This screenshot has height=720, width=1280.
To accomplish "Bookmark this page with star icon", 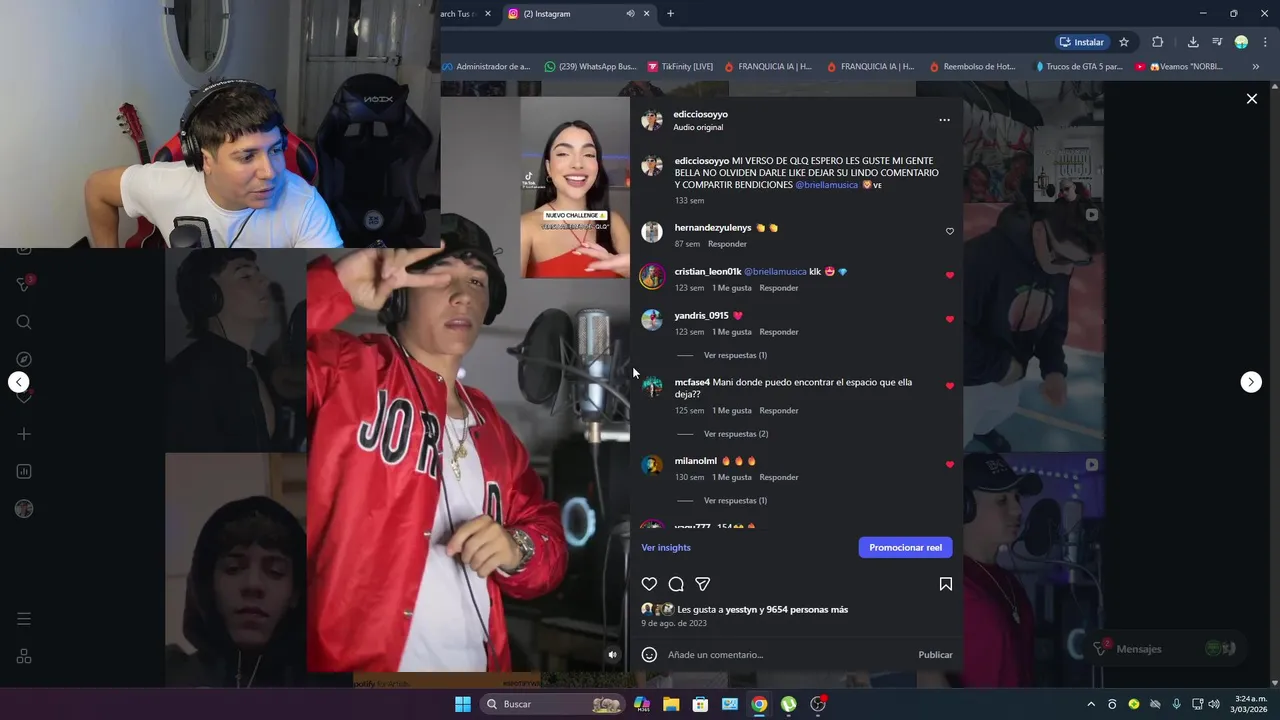I will [x=1124, y=42].
